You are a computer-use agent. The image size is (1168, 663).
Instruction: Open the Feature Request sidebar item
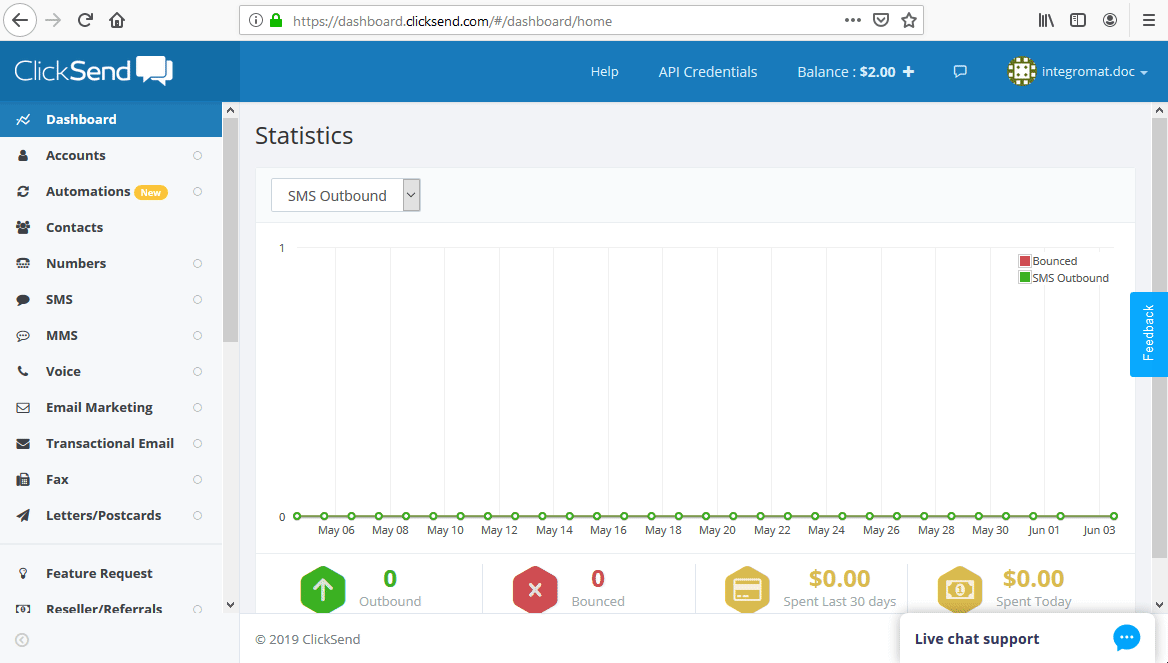click(111, 573)
